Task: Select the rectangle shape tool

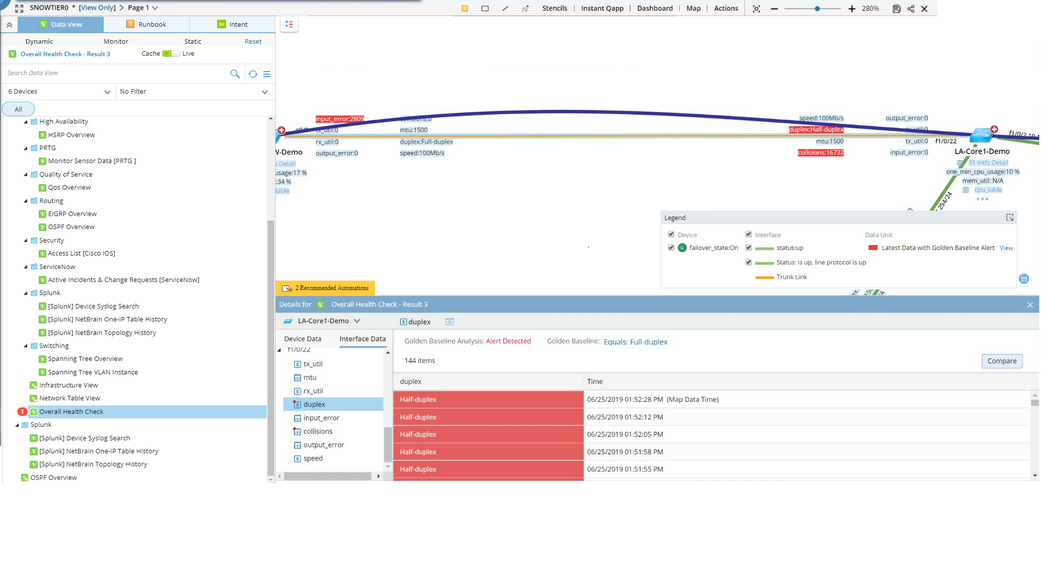Action: pyautogui.click(x=485, y=8)
